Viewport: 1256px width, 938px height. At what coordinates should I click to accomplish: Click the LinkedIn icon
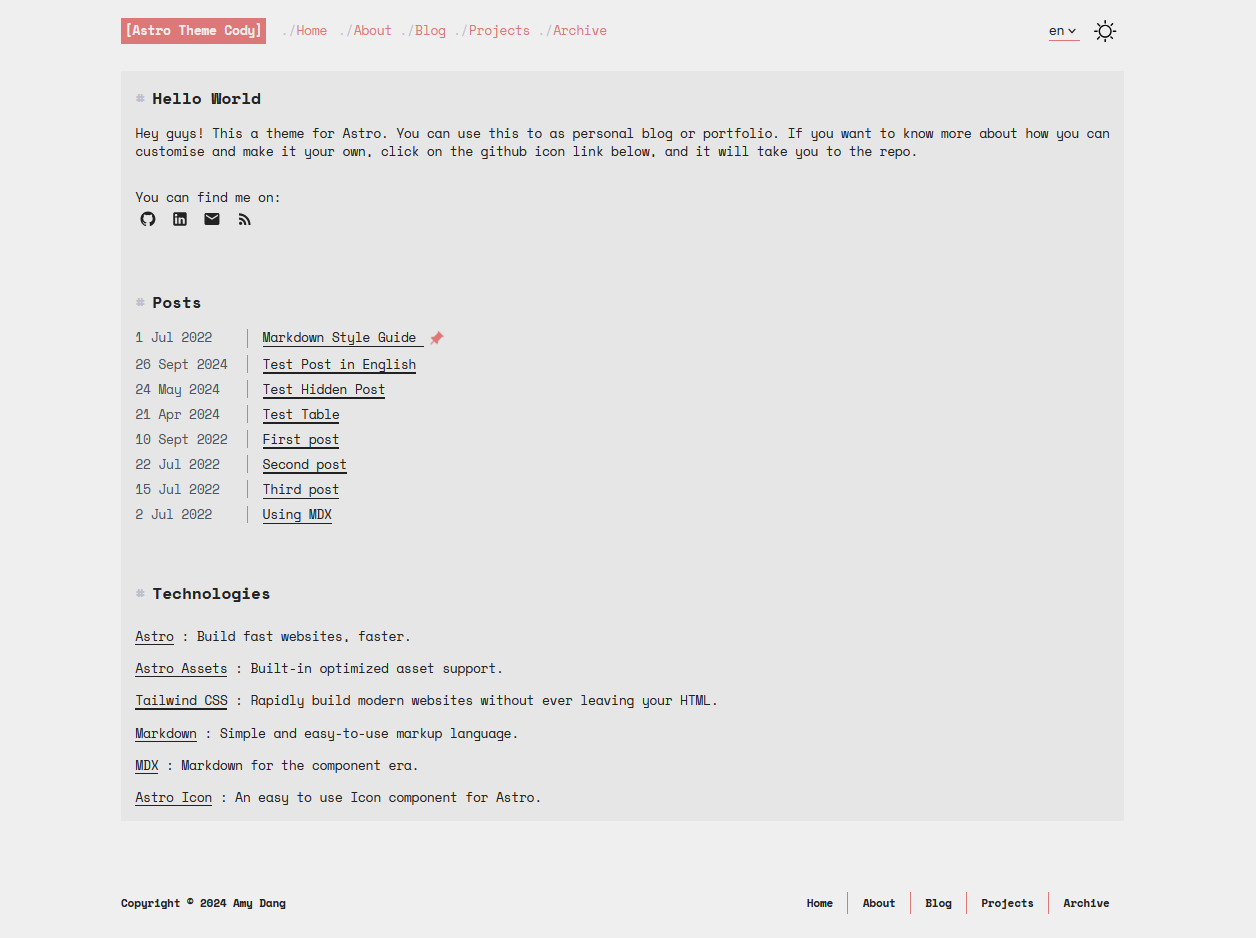click(180, 219)
